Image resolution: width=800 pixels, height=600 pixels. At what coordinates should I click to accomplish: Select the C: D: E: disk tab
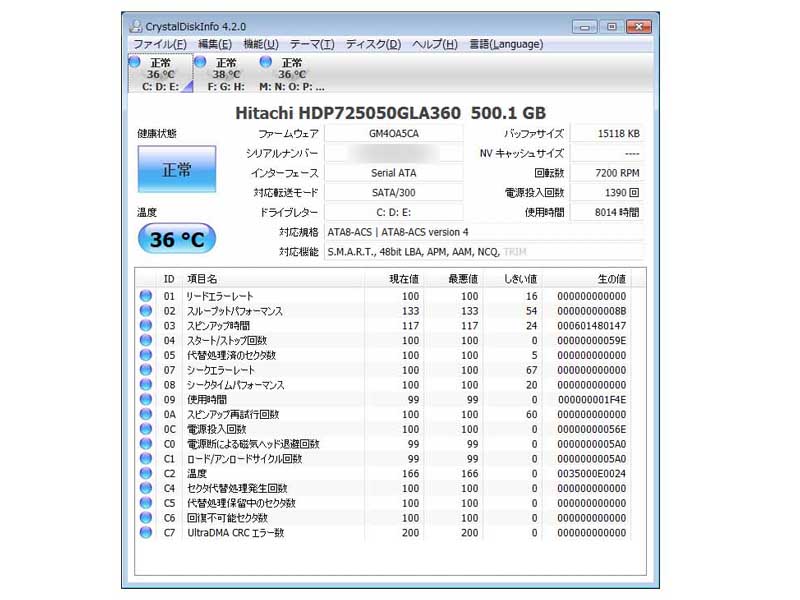[x=160, y=74]
